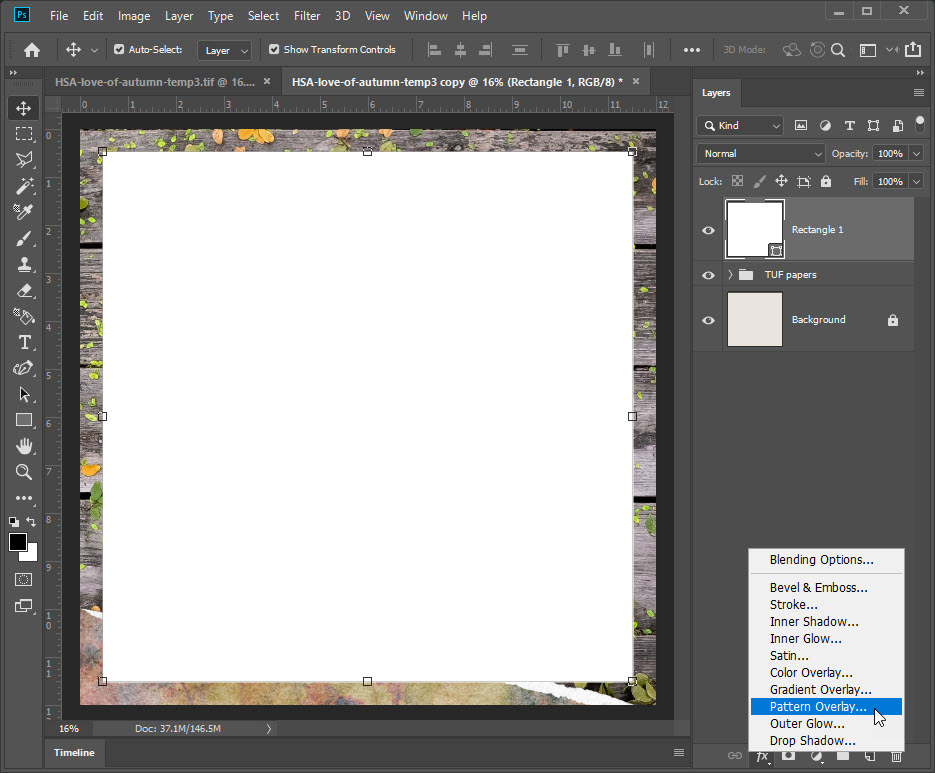Select the Rectangular Marquee tool
Viewport: 935px width, 773px height.
coord(24,134)
